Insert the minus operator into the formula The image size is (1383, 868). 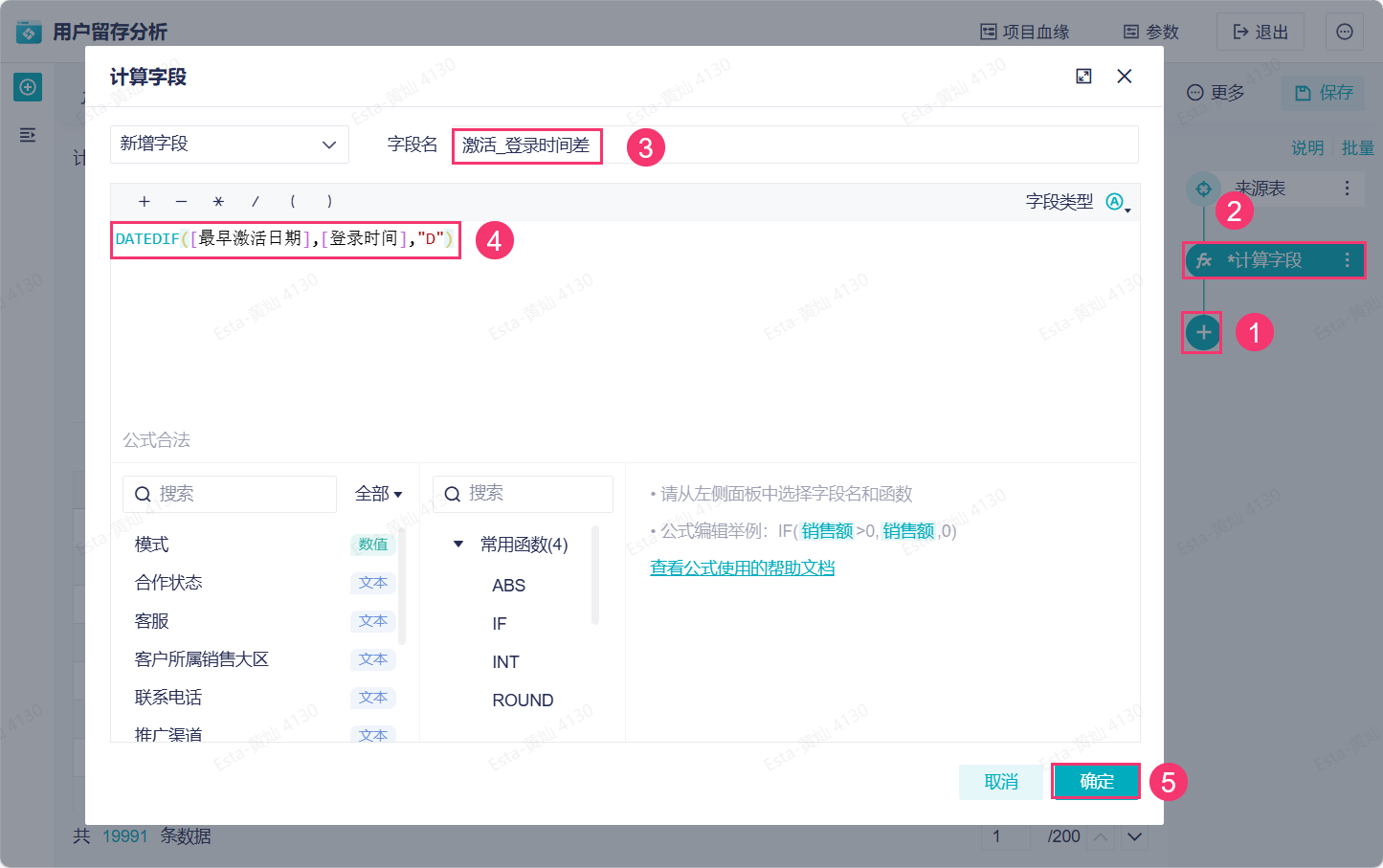[181, 202]
